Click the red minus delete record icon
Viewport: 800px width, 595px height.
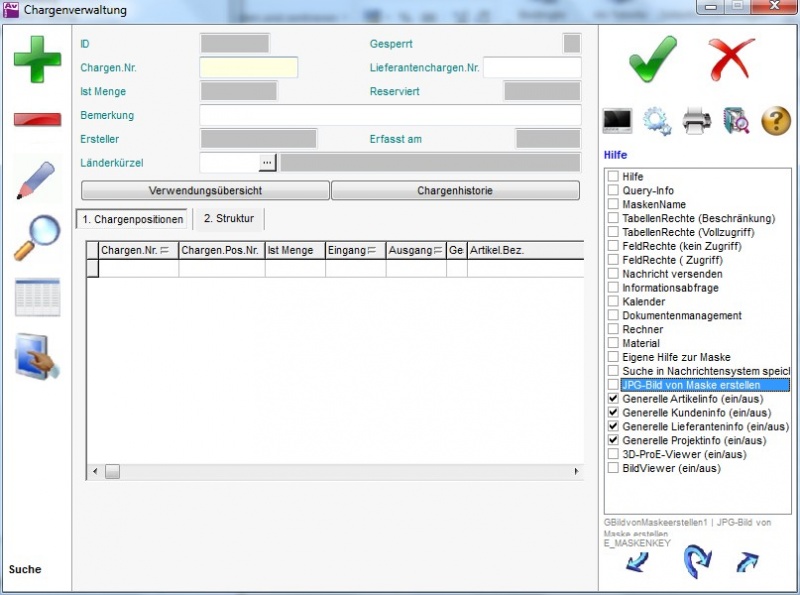(x=37, y=120)
